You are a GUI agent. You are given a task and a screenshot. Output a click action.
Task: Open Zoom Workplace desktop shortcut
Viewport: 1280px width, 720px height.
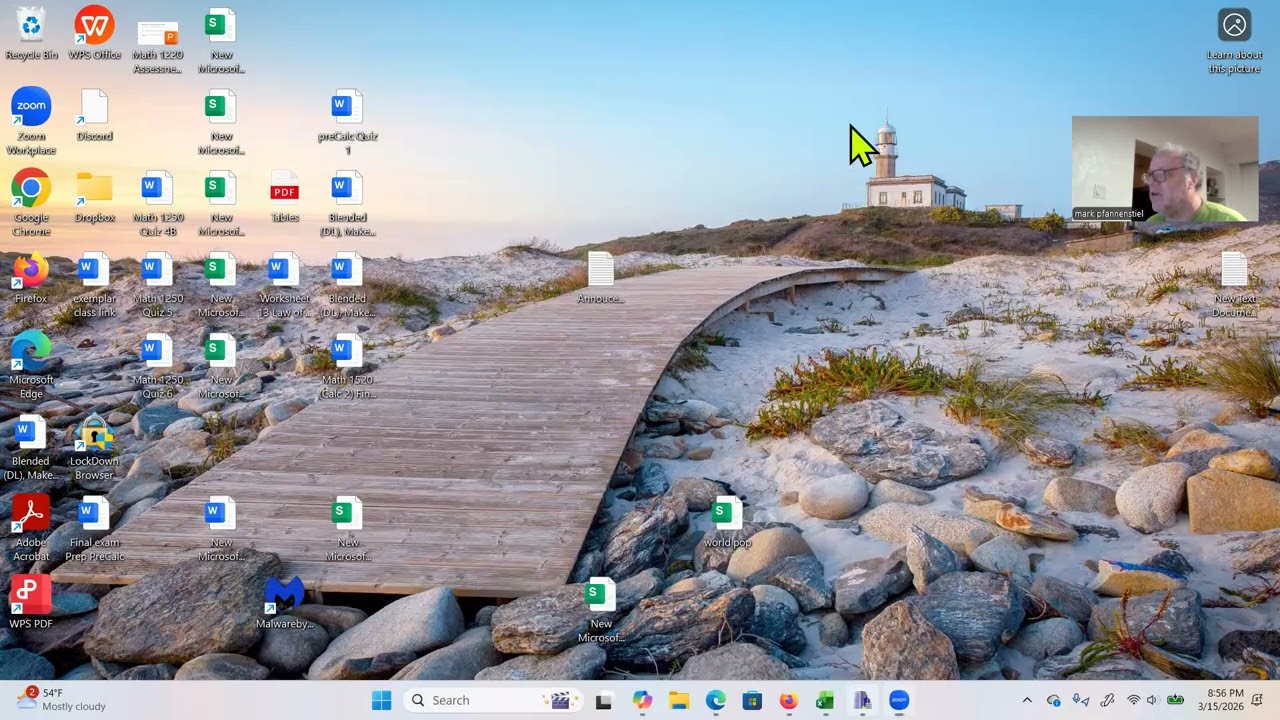coord(31,121)
